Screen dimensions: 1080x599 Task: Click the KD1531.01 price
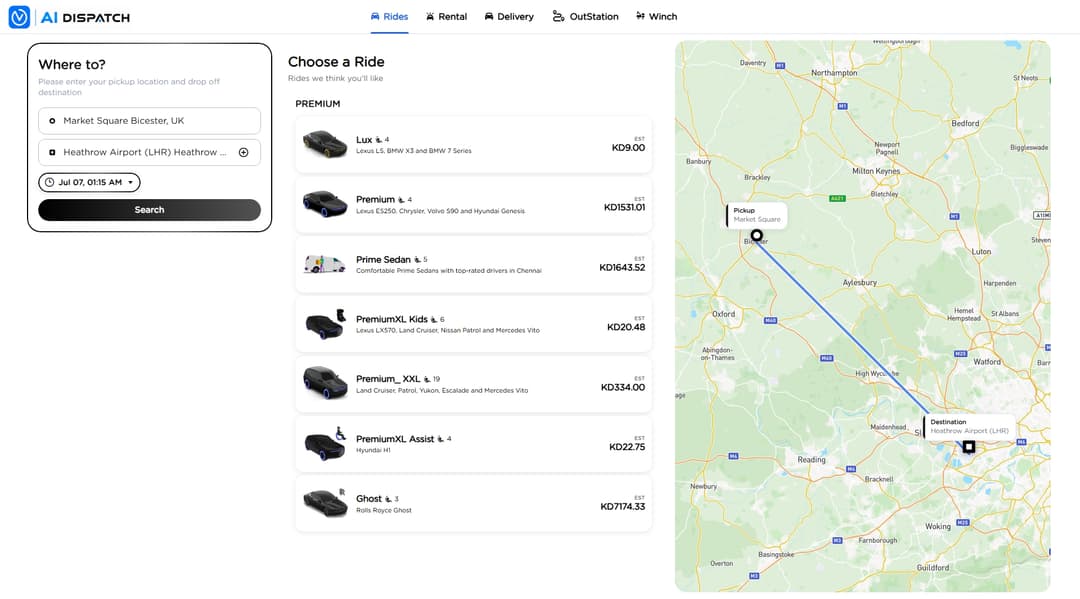coord(625,207)
